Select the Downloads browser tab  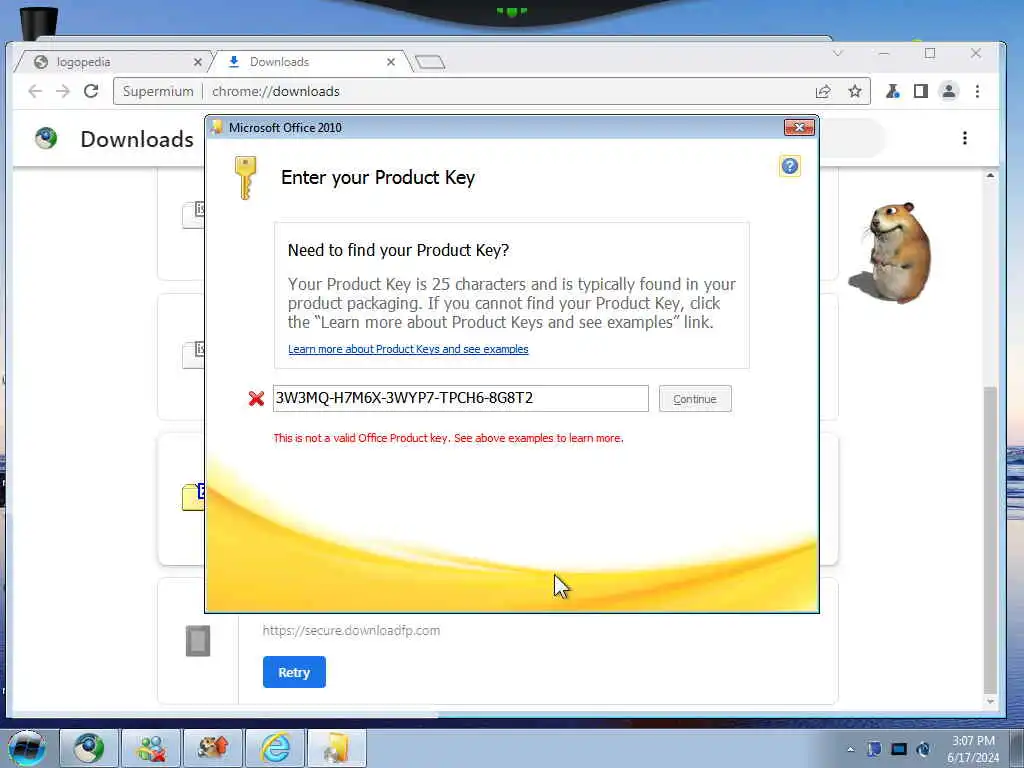coord(307,62)
